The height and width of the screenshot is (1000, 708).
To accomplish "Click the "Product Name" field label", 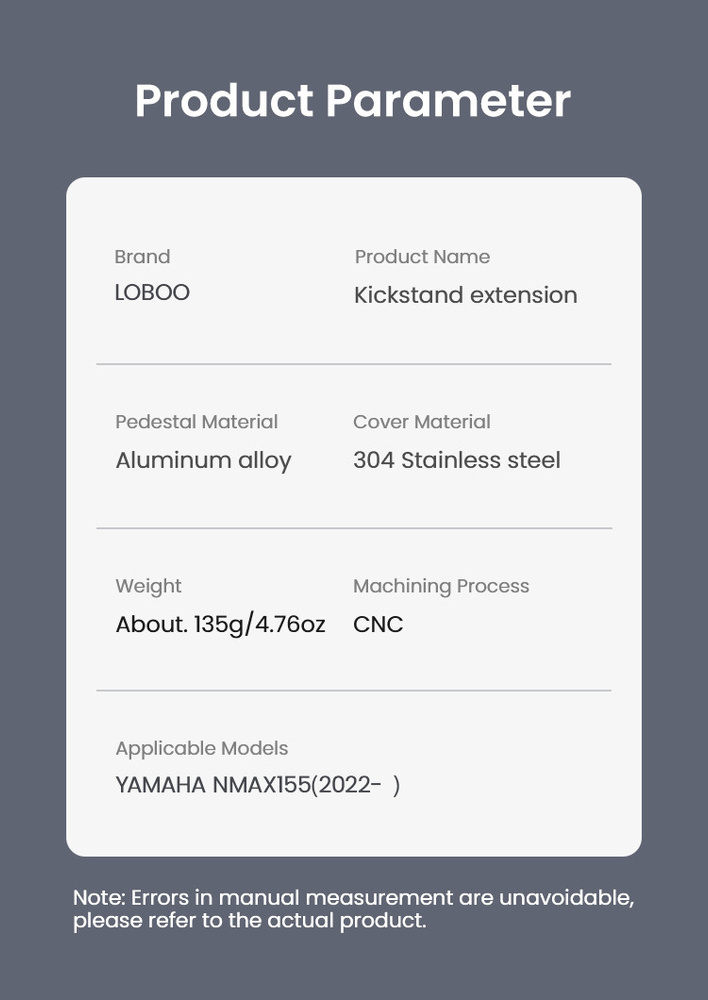I will point(422,257).
